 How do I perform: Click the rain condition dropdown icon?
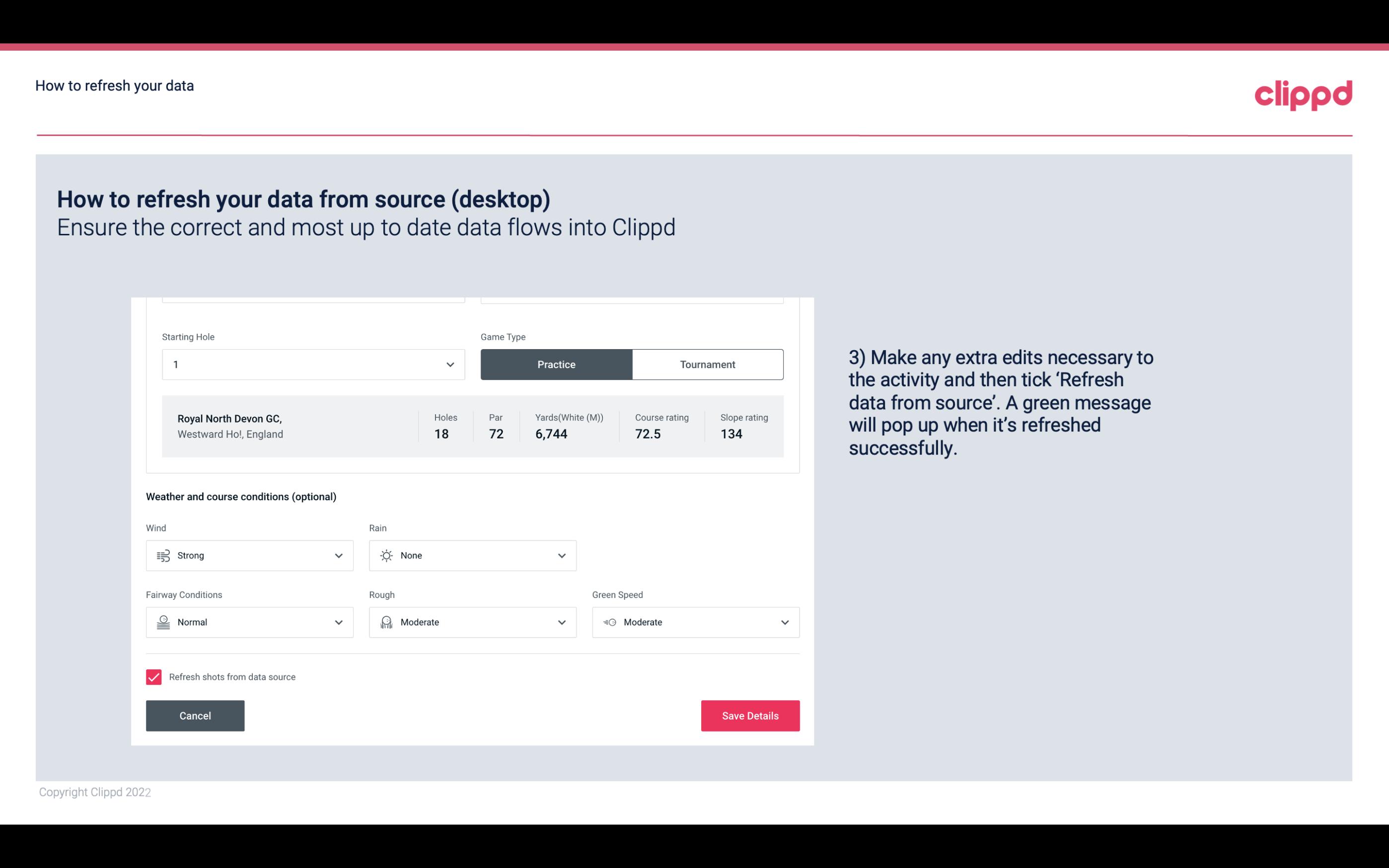(x=561, y=555)
